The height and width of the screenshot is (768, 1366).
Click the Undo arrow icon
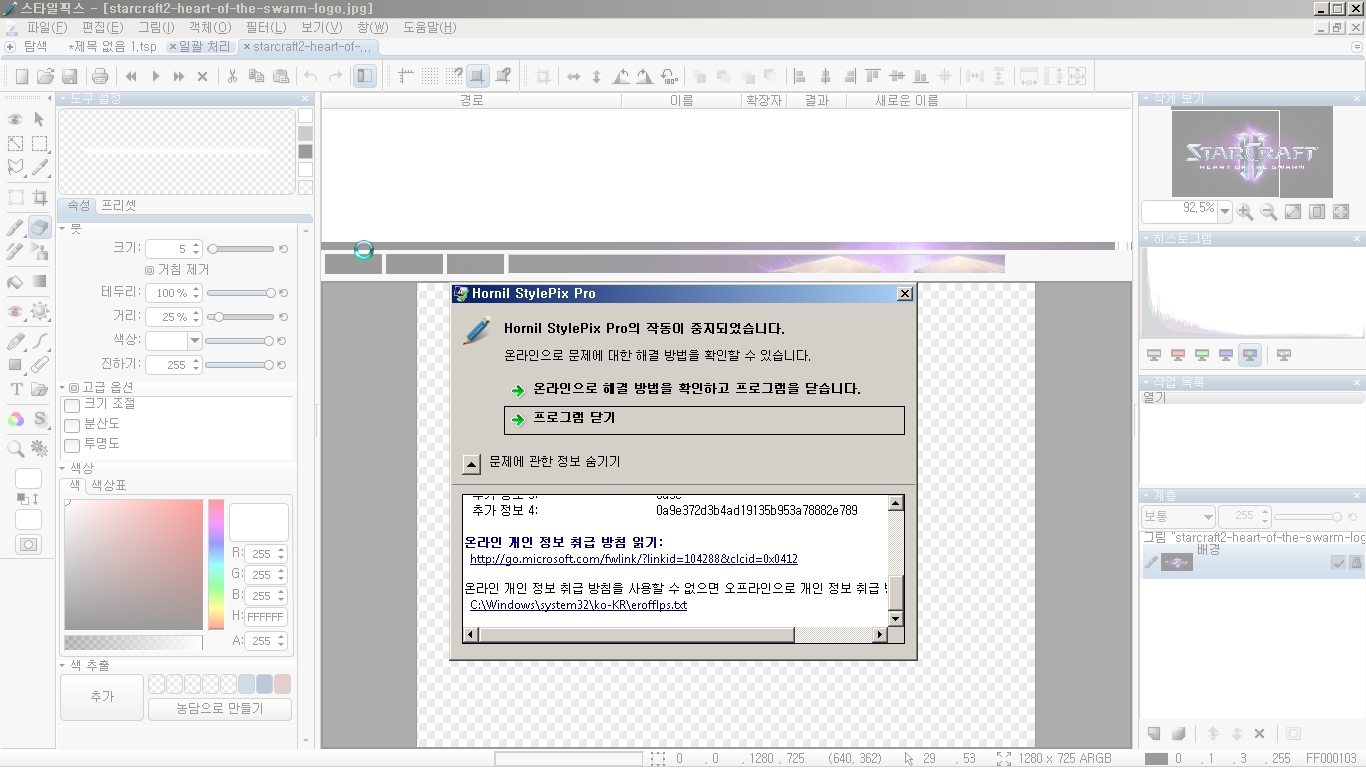pos(311,76)
